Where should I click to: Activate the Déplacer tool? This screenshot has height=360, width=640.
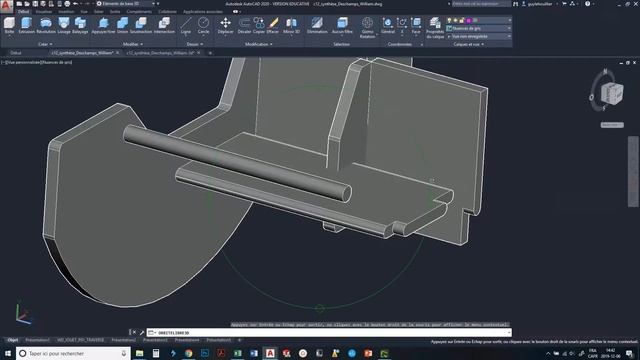click(x=225, y=26)
